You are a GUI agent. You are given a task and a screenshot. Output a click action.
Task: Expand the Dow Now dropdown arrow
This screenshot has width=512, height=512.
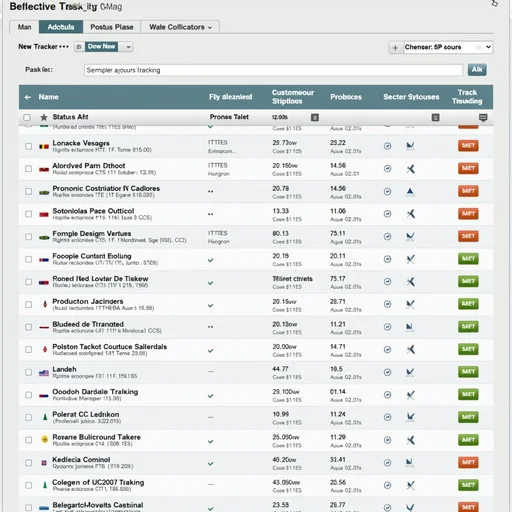[128, 47]
